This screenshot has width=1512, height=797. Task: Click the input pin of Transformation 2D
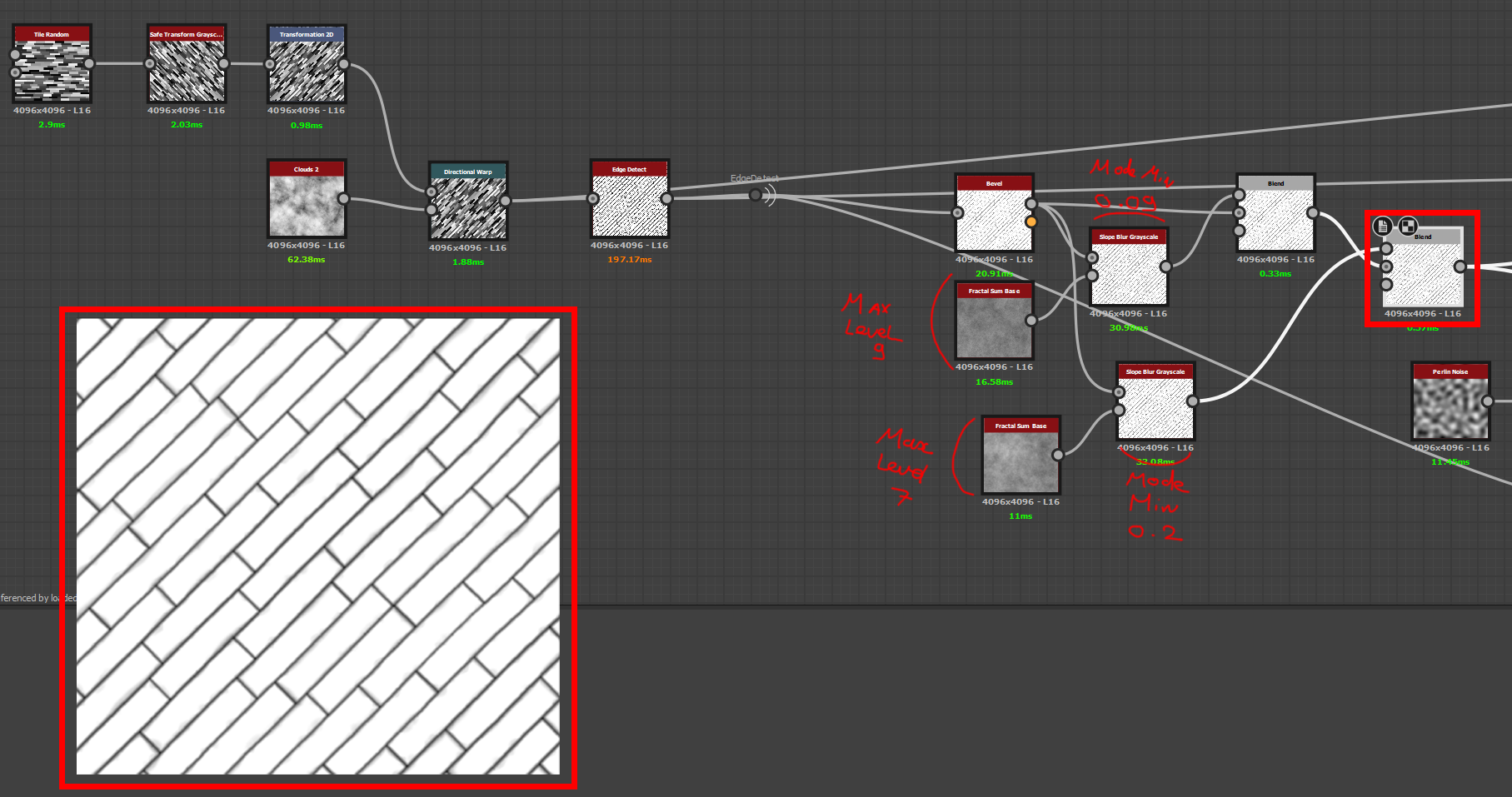[270, 63]
